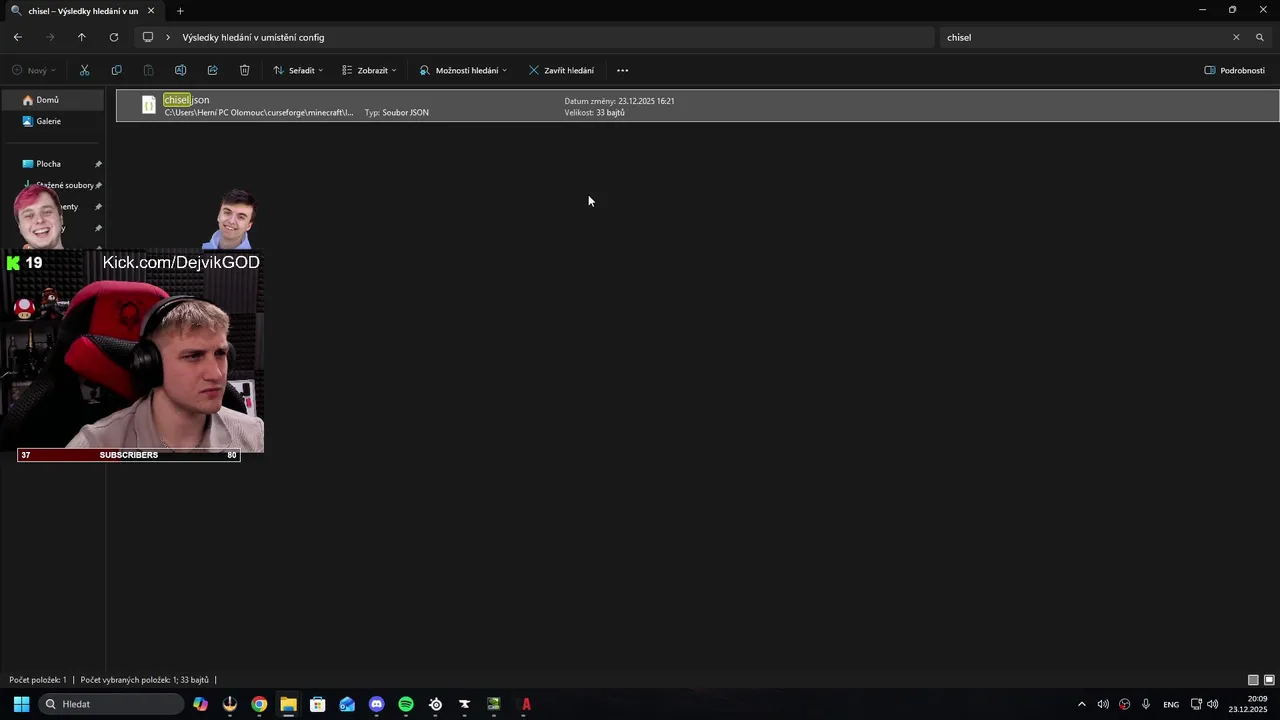
Task: Go back with the back arrow
Action: tap(18, 37)
